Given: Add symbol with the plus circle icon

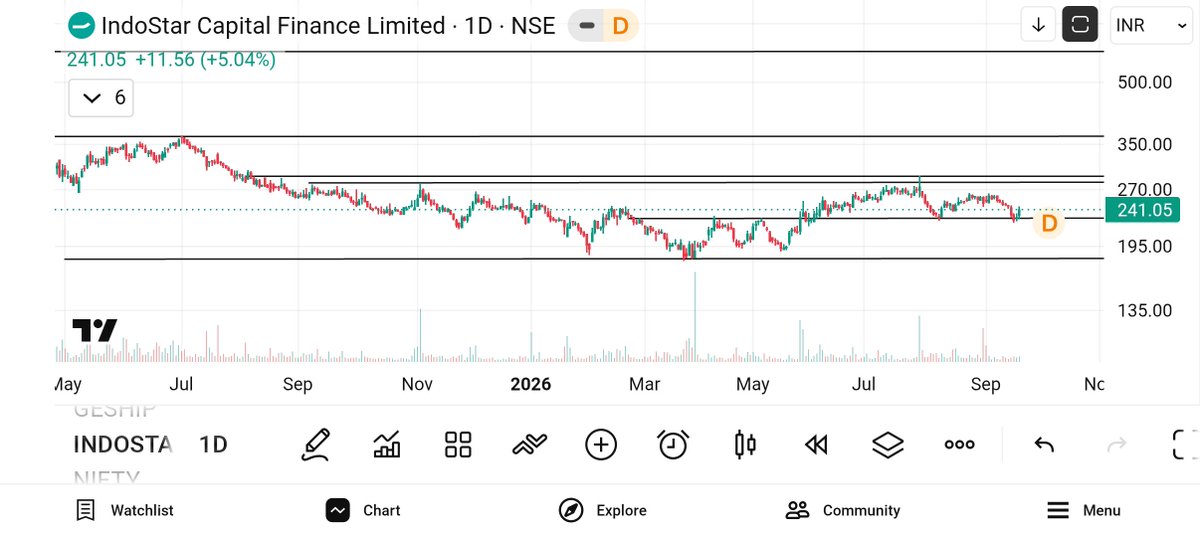Looking at the screenshot, I should pos(601,444).
